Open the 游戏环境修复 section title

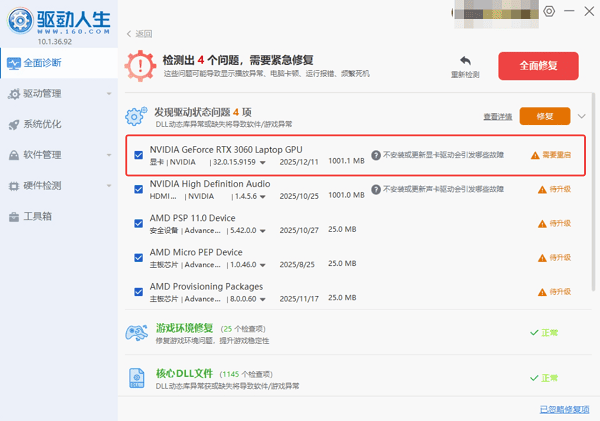tap(184, 328)
